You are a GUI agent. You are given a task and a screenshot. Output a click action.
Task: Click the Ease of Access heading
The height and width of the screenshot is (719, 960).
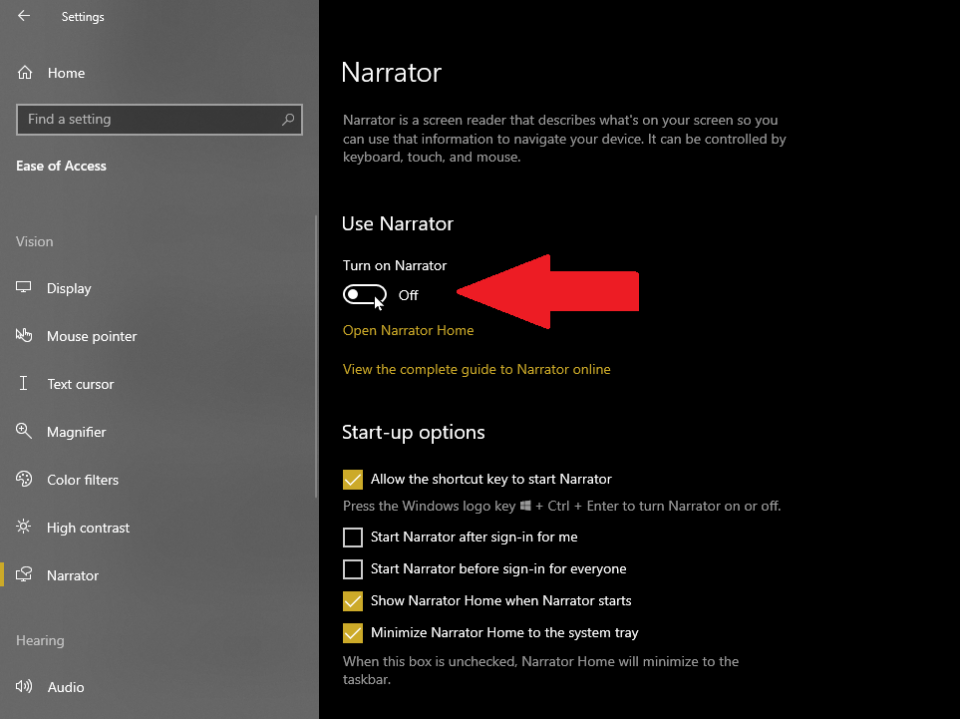tap(61, 166)
